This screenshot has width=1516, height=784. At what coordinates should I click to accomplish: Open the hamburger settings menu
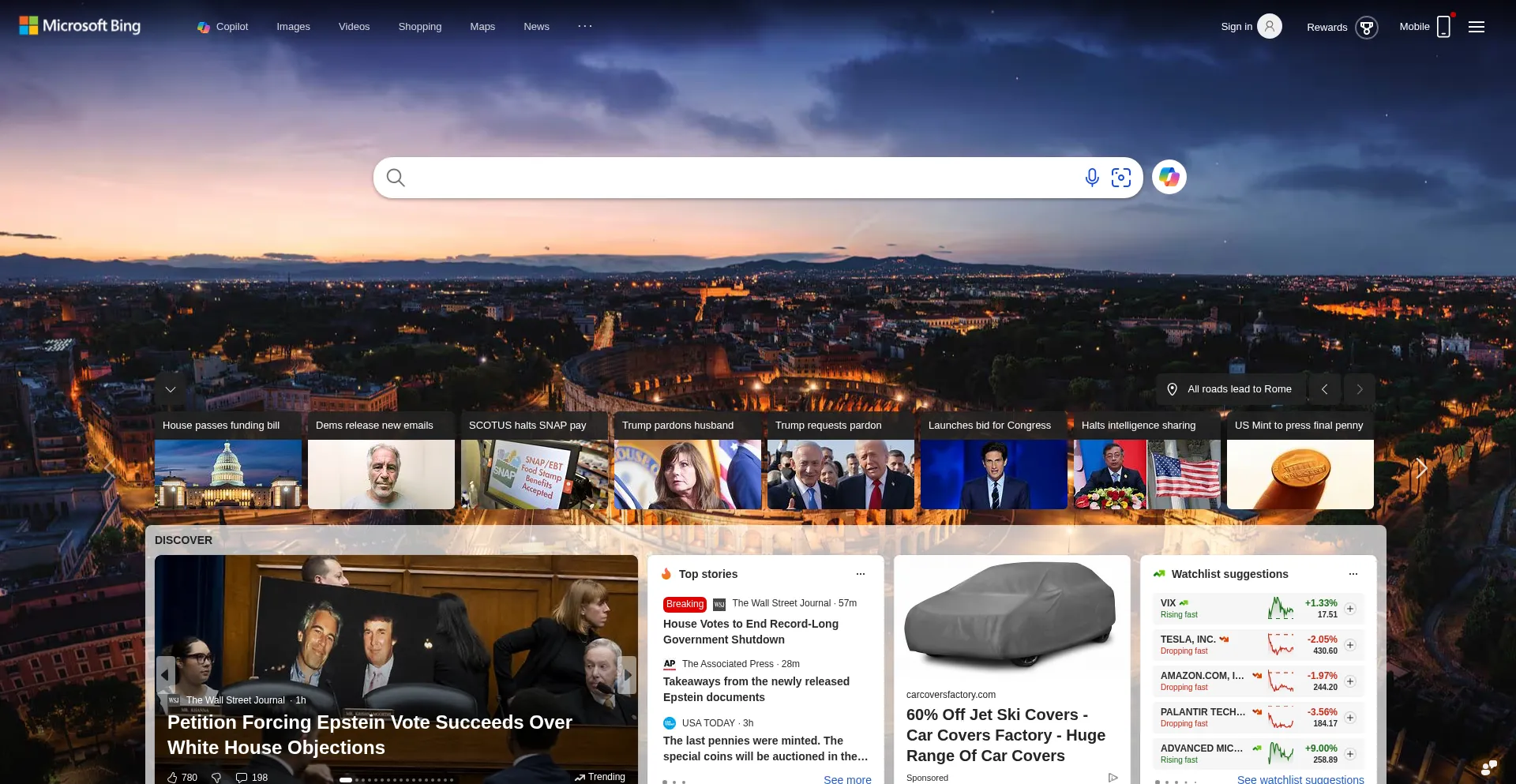tap(1477, 27)
